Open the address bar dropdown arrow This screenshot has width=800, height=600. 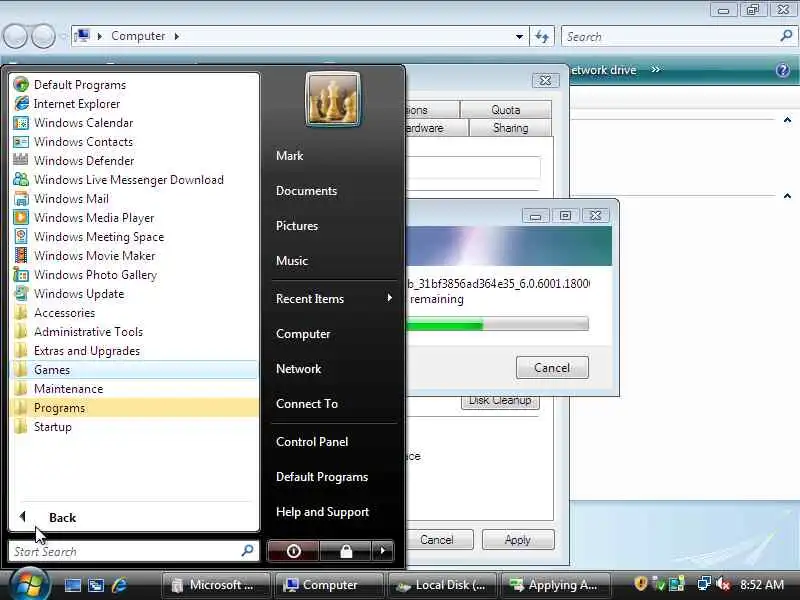519,36
